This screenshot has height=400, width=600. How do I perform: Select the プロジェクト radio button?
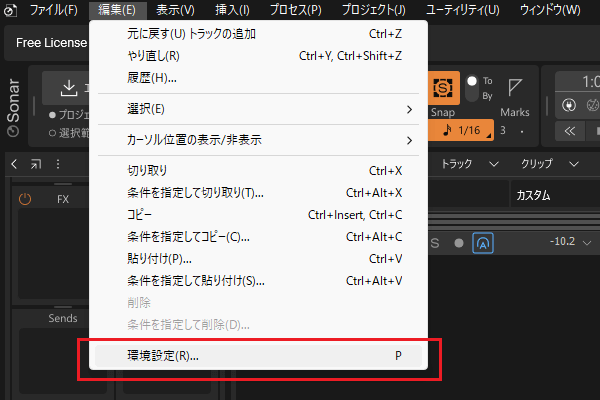coord(52,115)
